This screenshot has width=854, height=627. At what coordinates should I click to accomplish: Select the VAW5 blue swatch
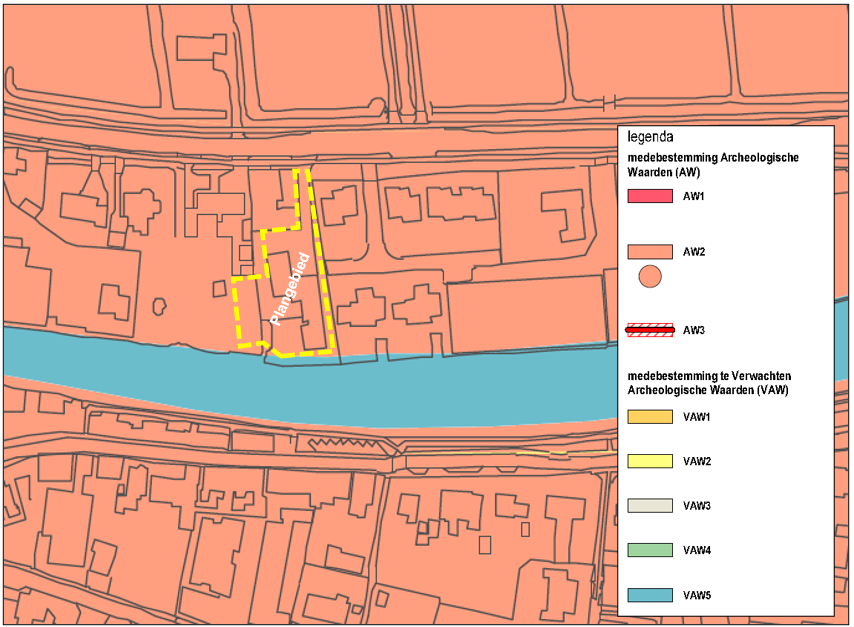point(650,595)
